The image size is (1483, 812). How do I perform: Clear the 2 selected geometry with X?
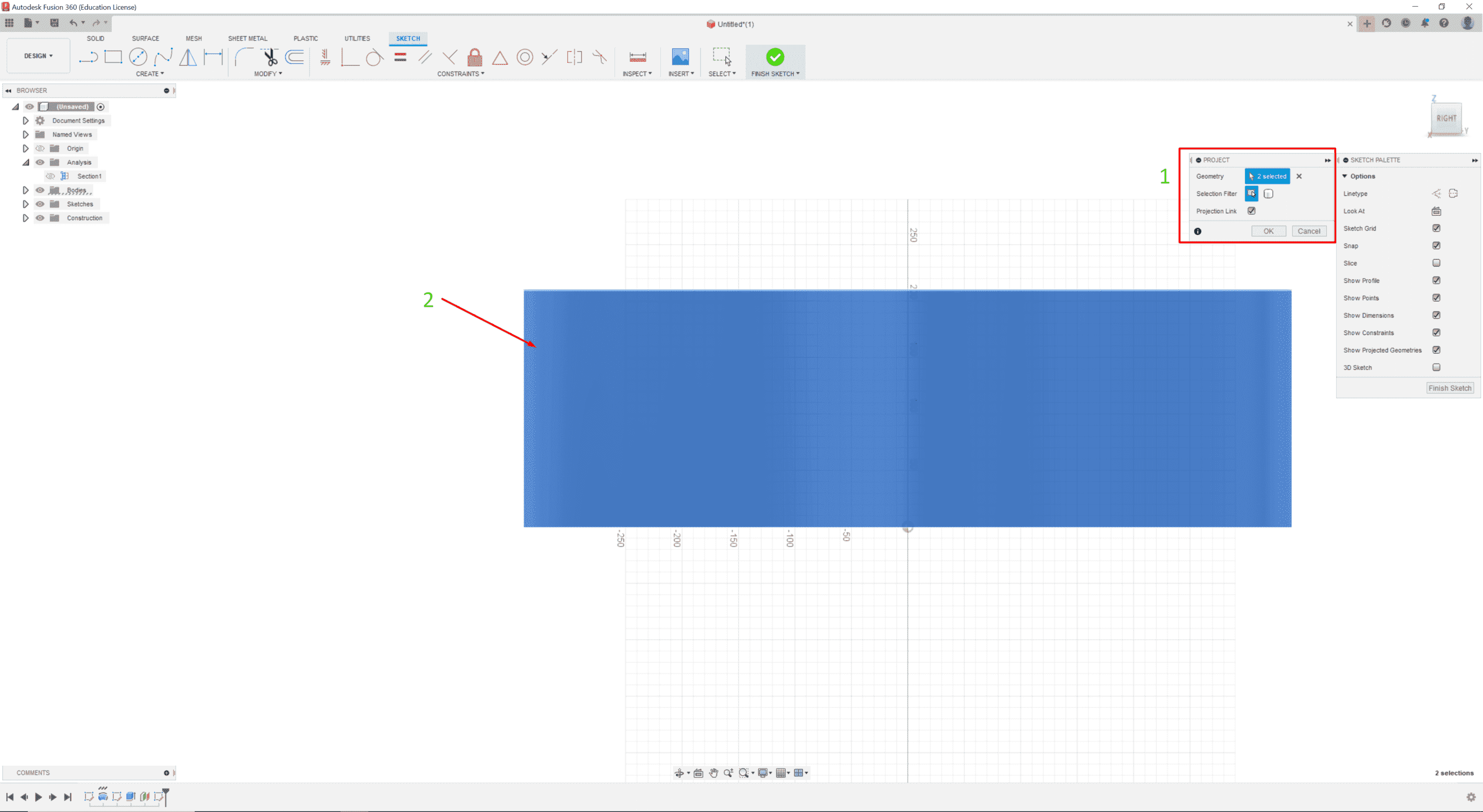pos(1299,177)
